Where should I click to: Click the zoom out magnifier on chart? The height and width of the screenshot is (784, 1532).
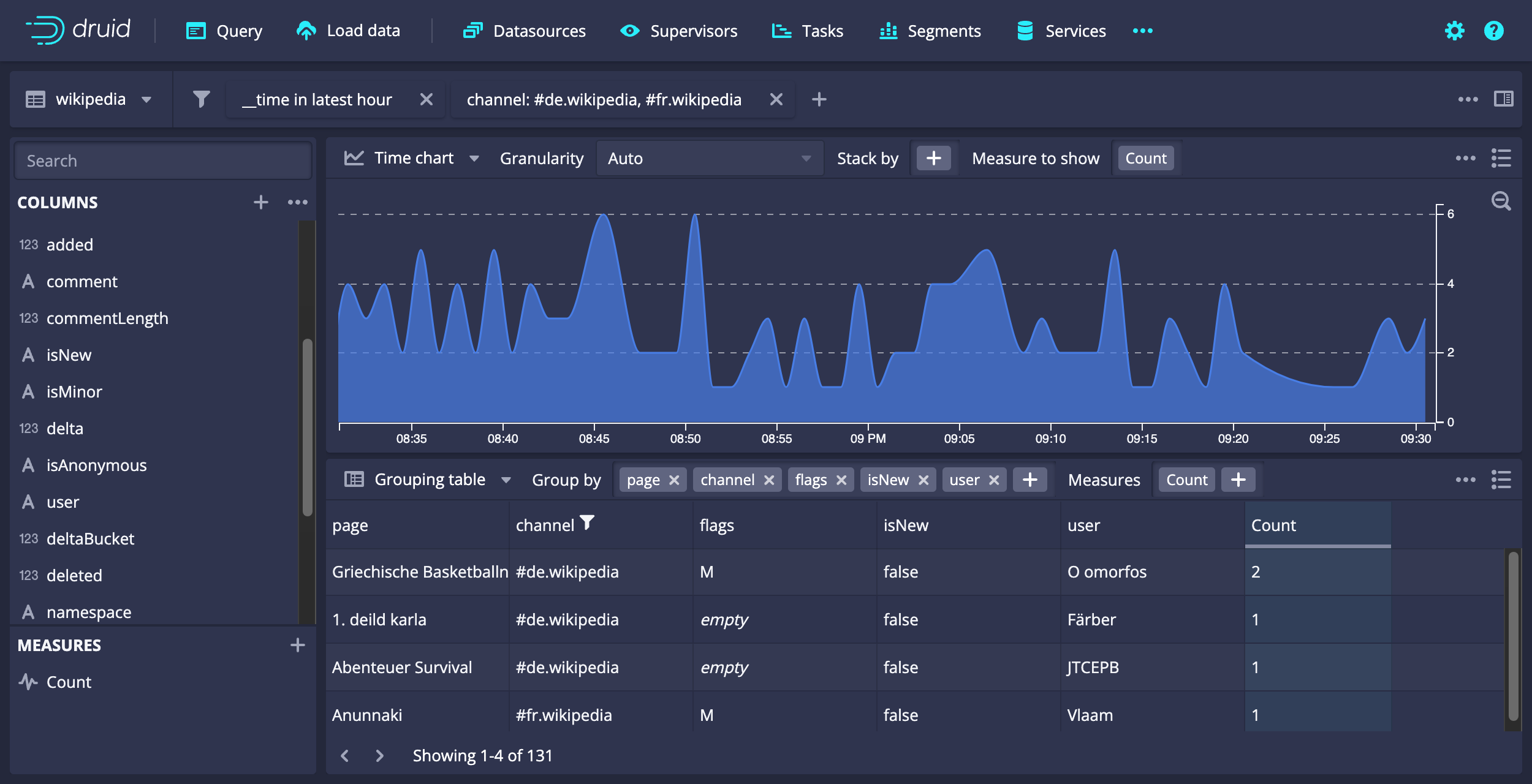(x=1501, y=201)
